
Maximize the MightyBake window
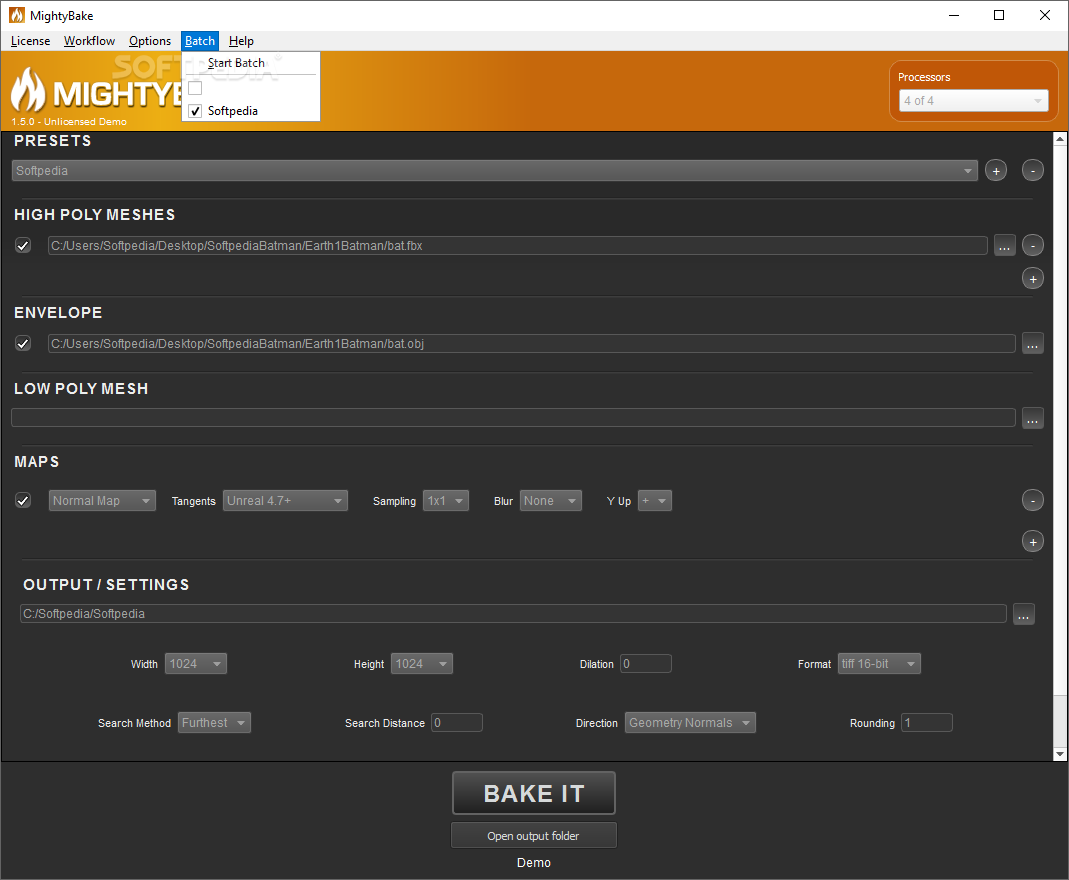pyautogui.click(x=999, y=15)
